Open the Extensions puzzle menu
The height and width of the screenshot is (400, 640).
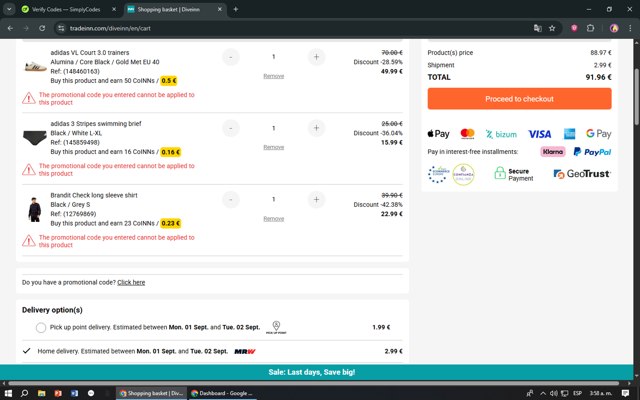[590, 28]
